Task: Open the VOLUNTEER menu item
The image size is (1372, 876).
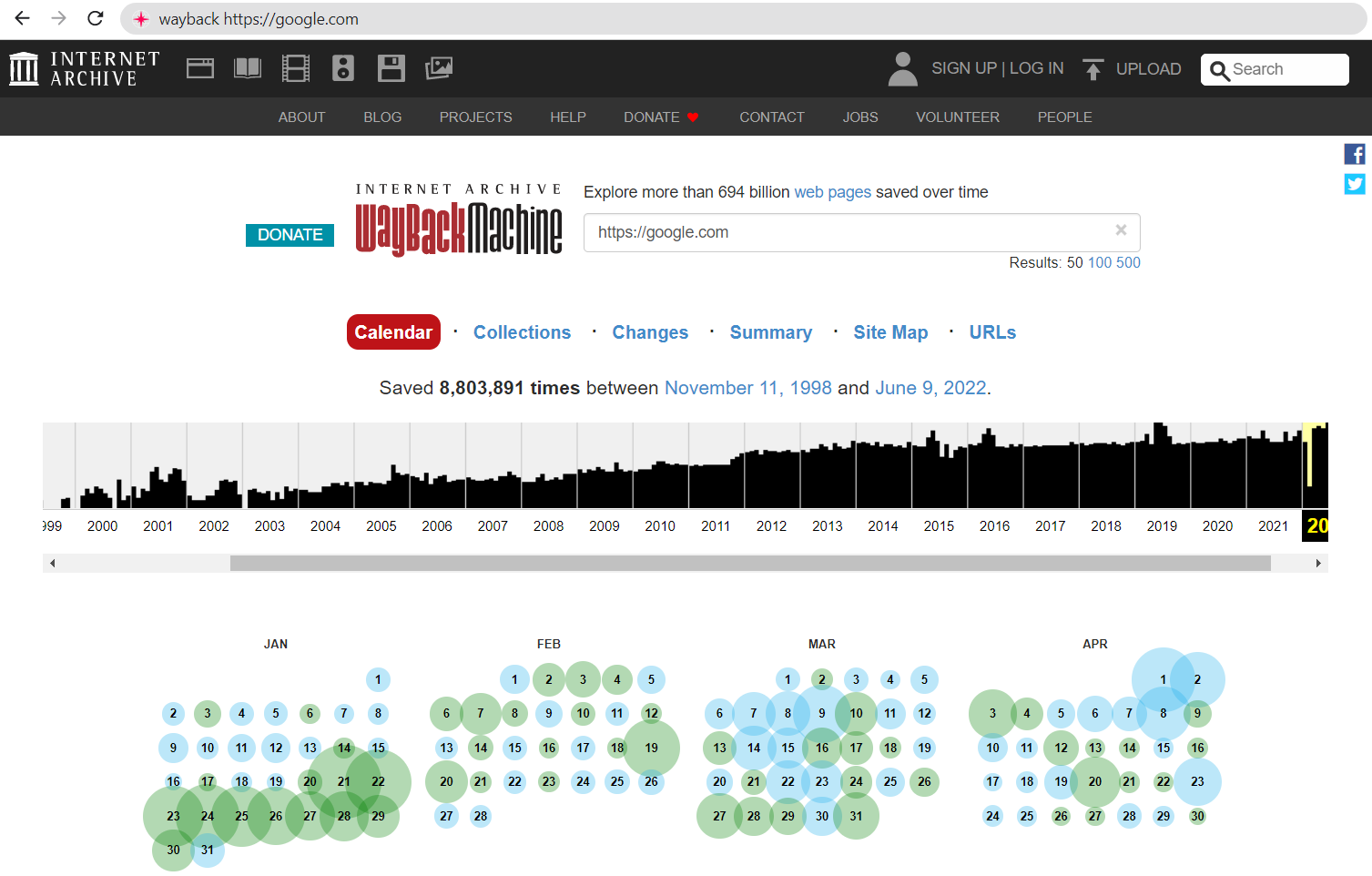Action: 958,117
